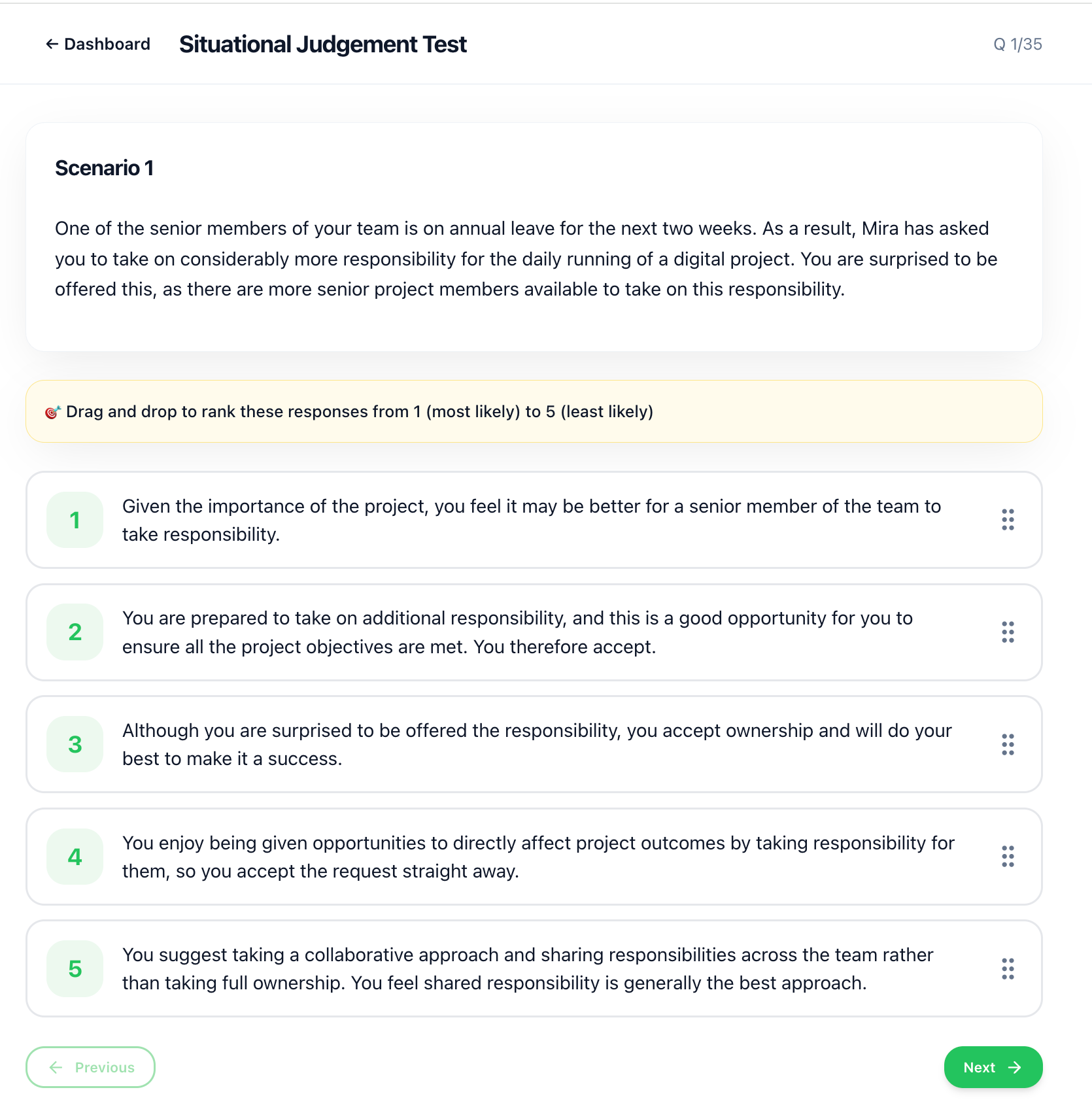Click the Previous button
The width and height of the screenshot is (1092, 1109).
[x=91, y=1067]
